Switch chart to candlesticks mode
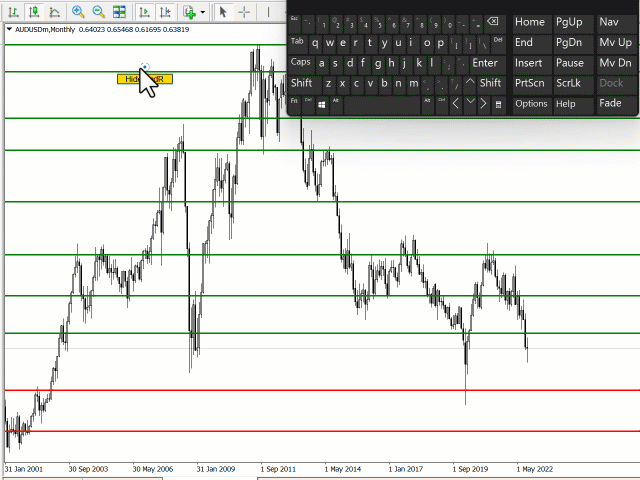 point(34,12)
